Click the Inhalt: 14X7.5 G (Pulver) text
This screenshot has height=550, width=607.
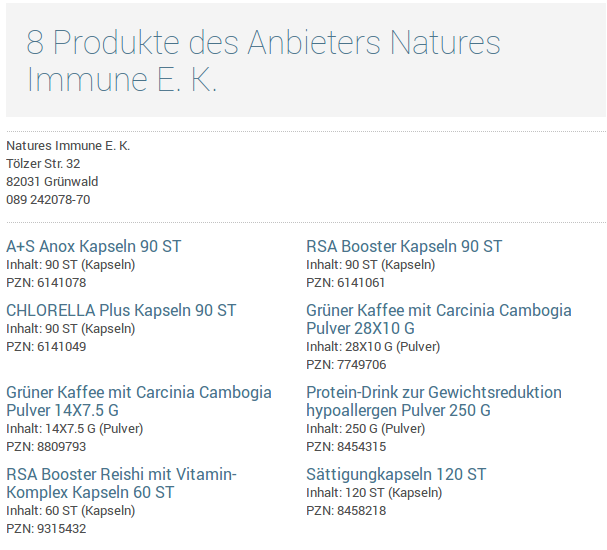coord(75,429)
